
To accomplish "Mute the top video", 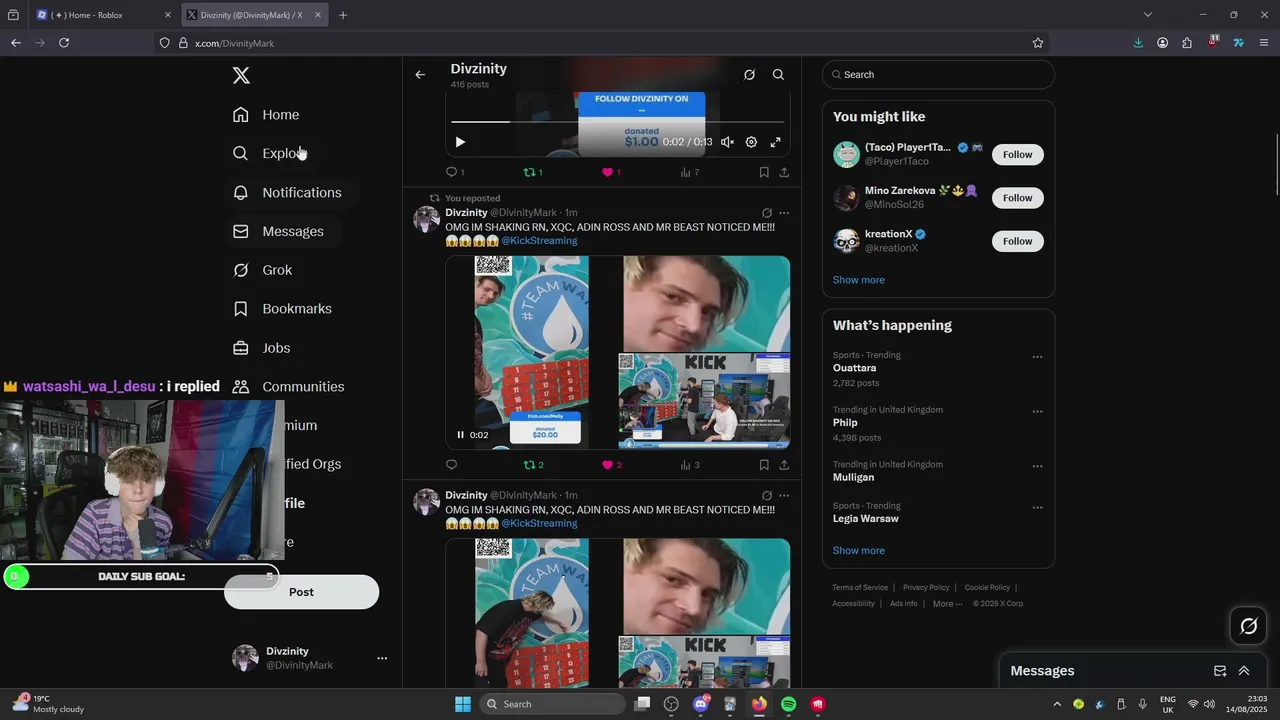I will tap(727, 142).
